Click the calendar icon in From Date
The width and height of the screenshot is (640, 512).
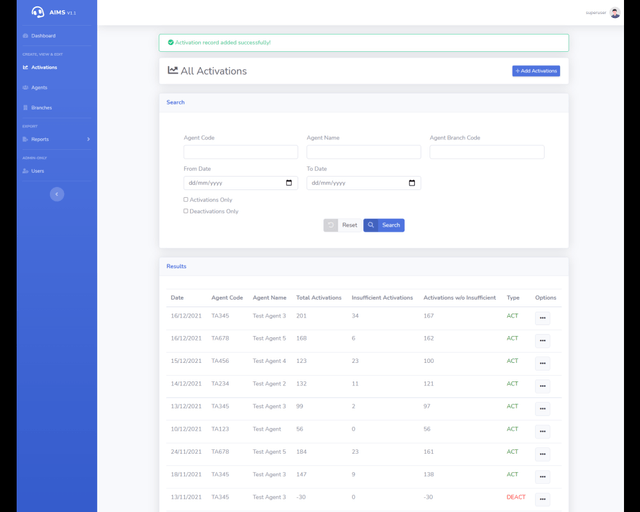289,183
